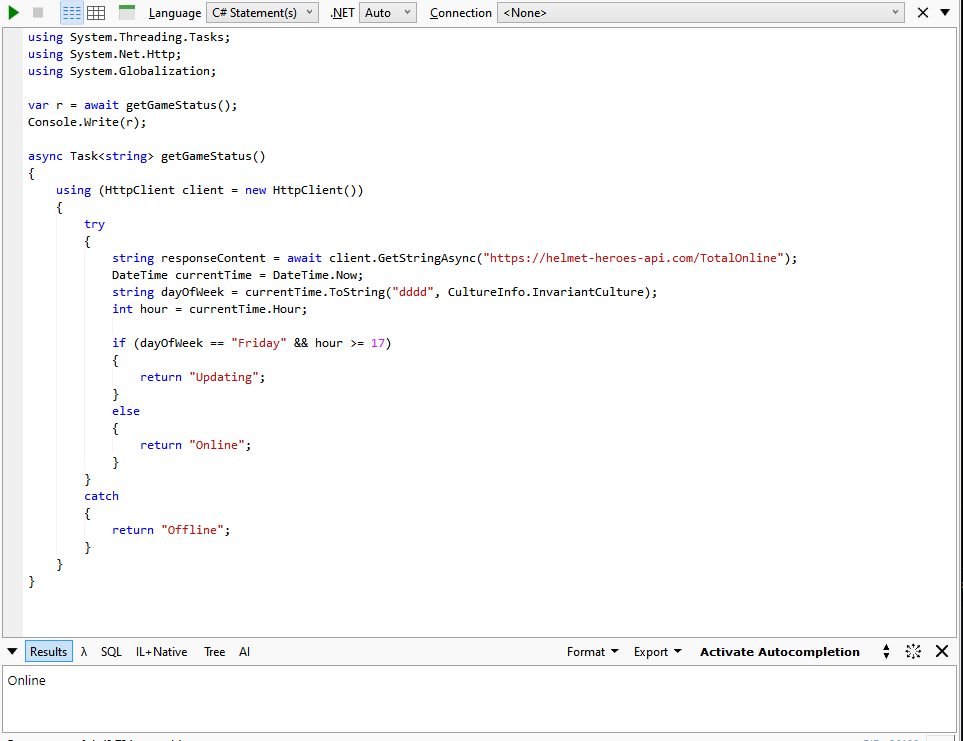The image size is (963, 741).
Task: Open the Export dropdown menu
Action: click(x=657, y=651)
